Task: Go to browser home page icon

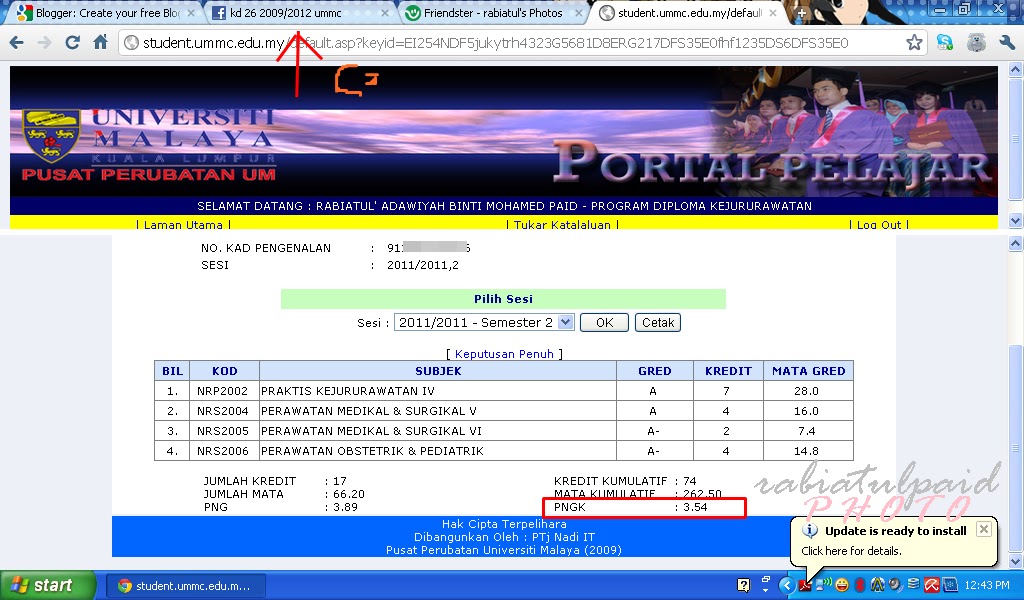Action: pyautogui.click(x=100, y=42)
